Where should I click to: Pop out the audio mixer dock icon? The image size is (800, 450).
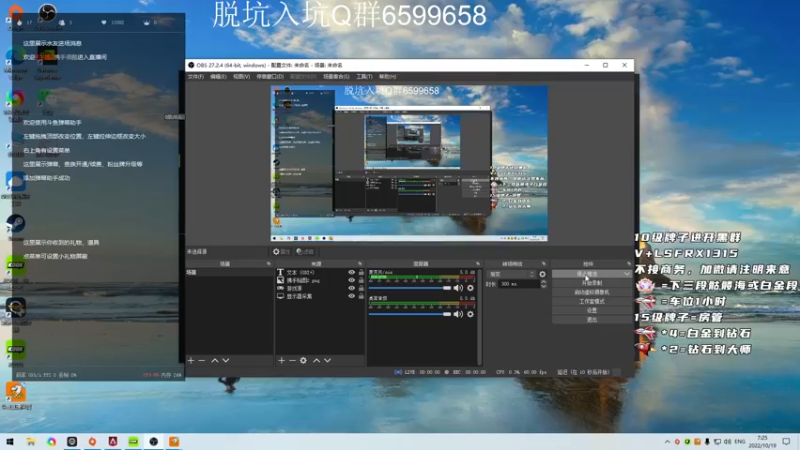pyautogui.click(x=478, y=264)
